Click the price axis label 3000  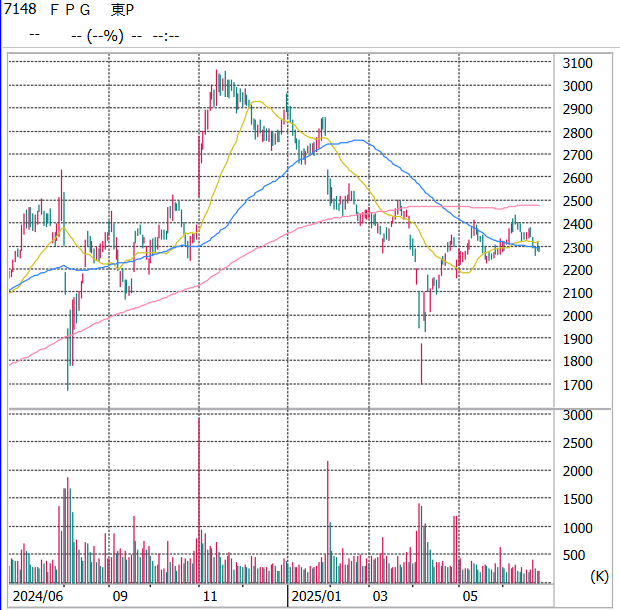click(577, 86)
